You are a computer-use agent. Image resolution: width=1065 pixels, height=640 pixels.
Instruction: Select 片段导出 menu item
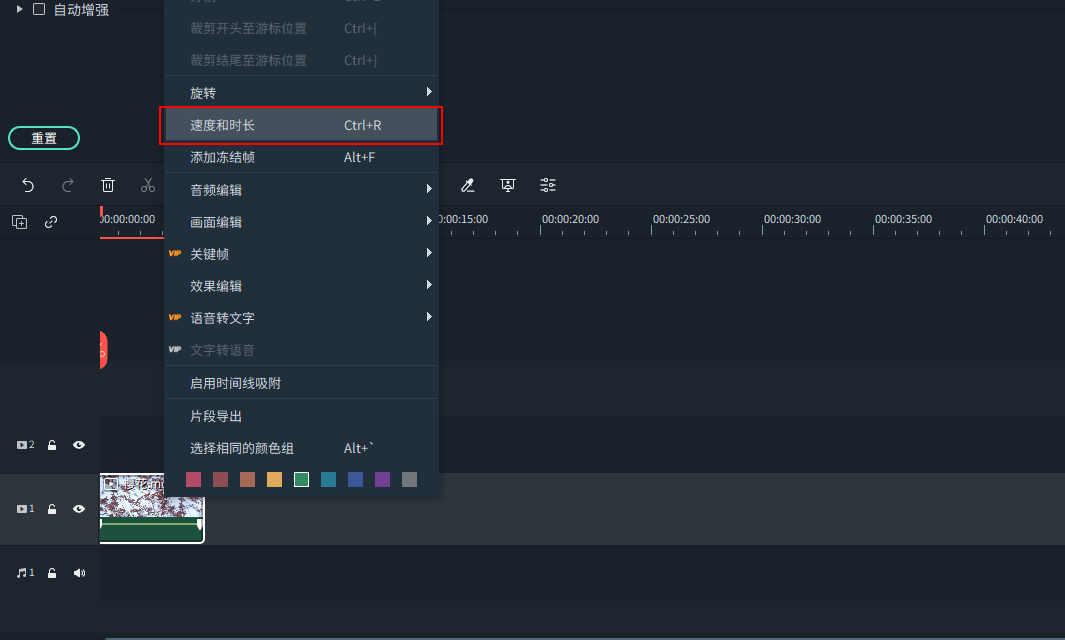pos(302,416)
